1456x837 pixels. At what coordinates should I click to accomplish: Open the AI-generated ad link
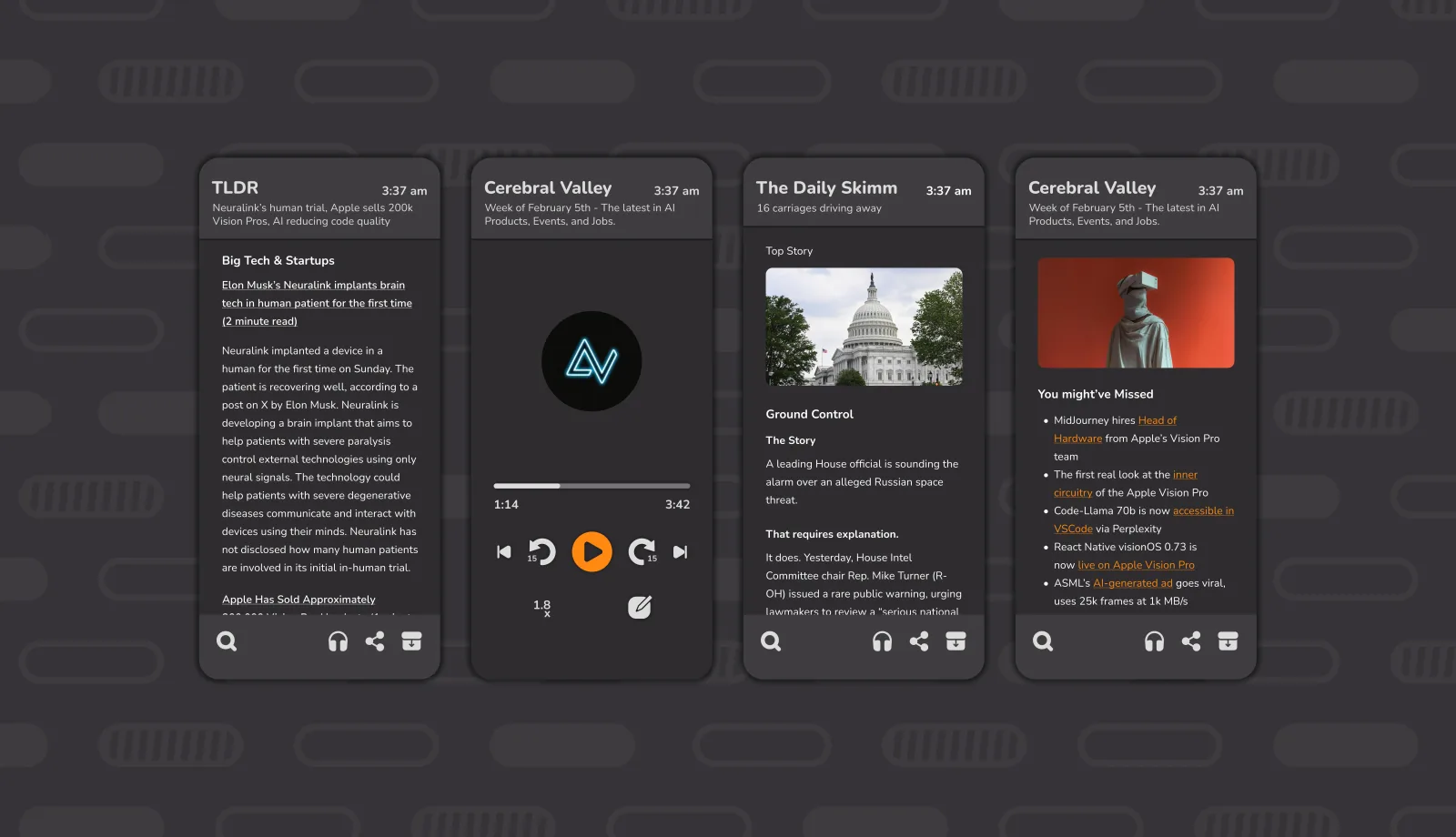pos(1132,583)
